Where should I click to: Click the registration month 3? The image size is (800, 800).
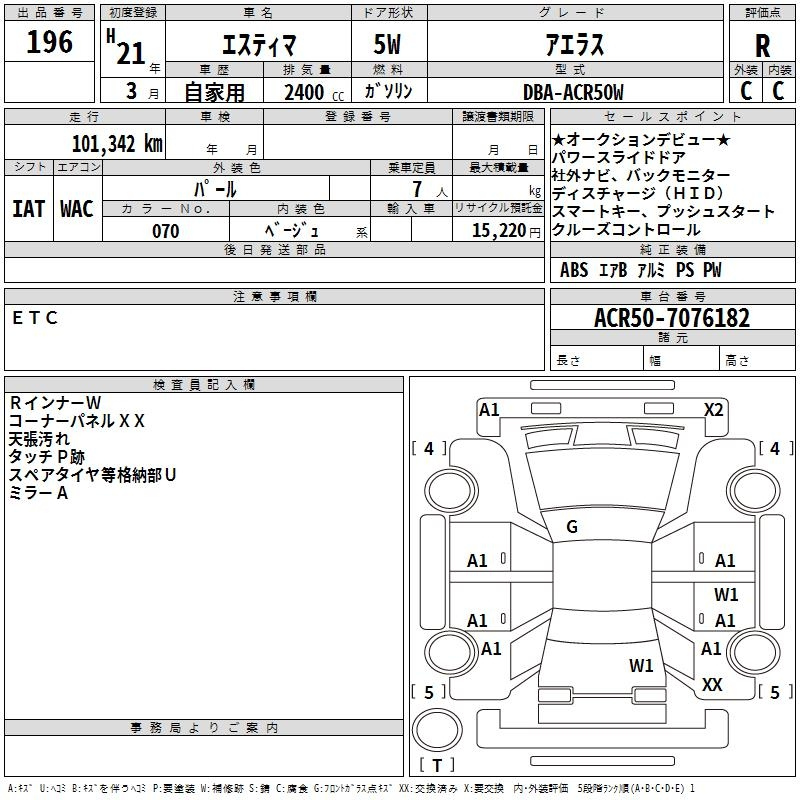[132, 91]
